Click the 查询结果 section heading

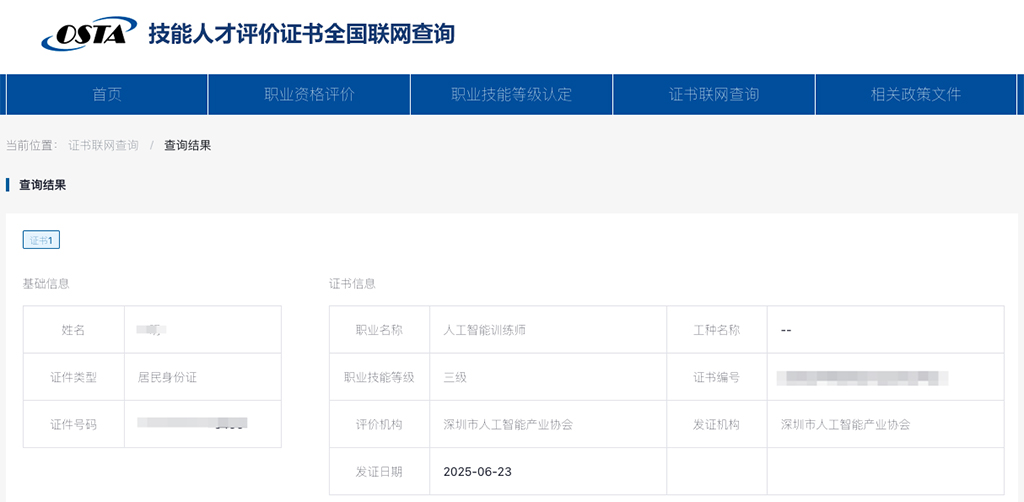[x=42, y=185]
